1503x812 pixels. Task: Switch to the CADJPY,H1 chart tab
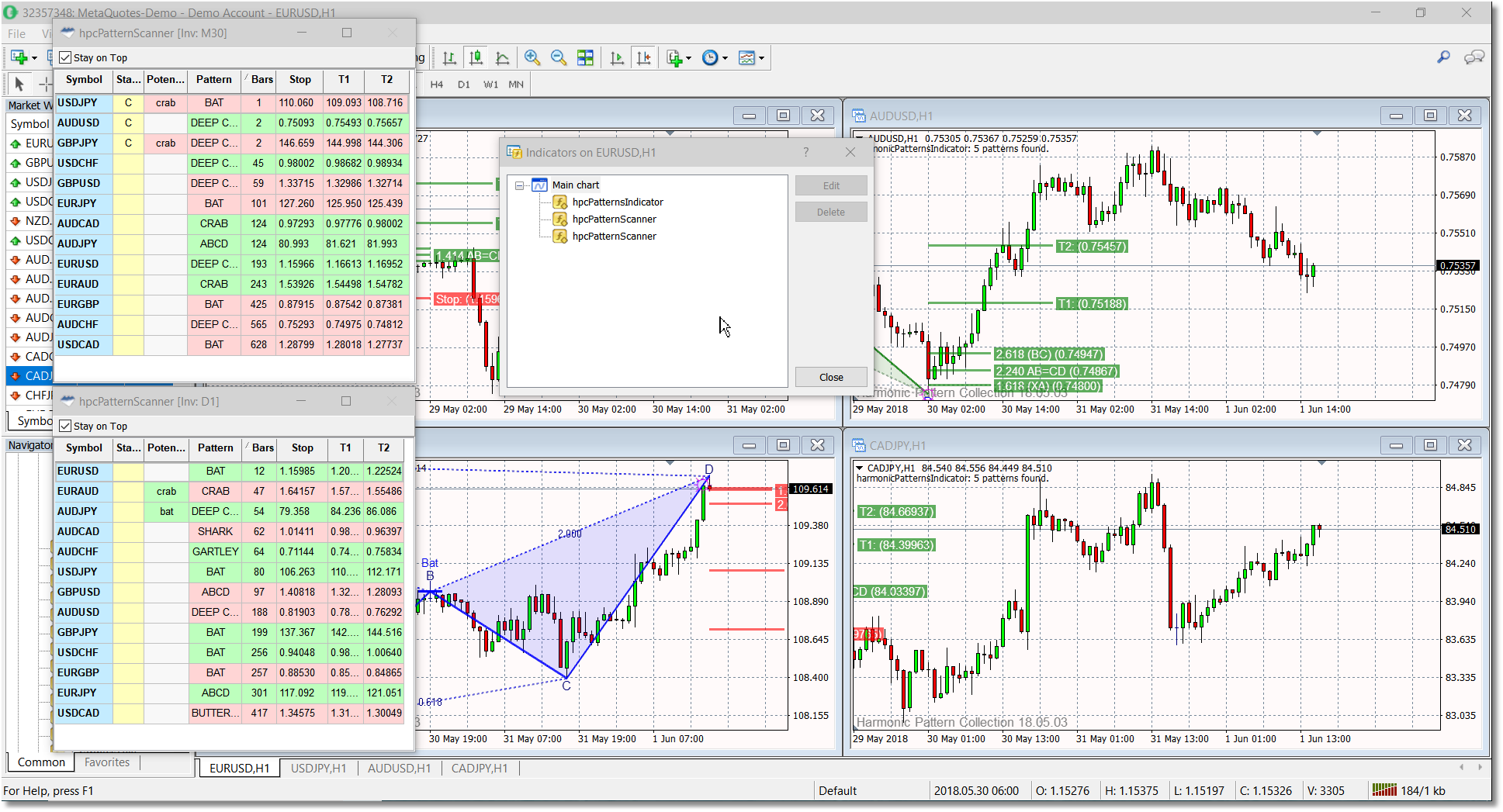pyautogui.click(x=480, y=768)
